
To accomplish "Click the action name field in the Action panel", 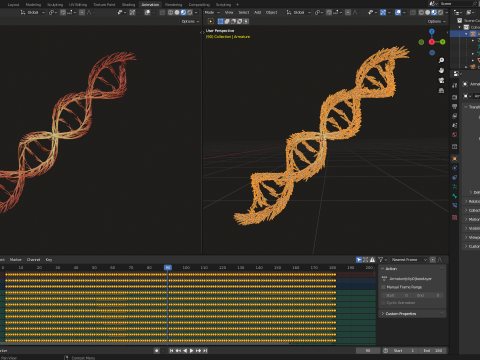I will 410,278.
